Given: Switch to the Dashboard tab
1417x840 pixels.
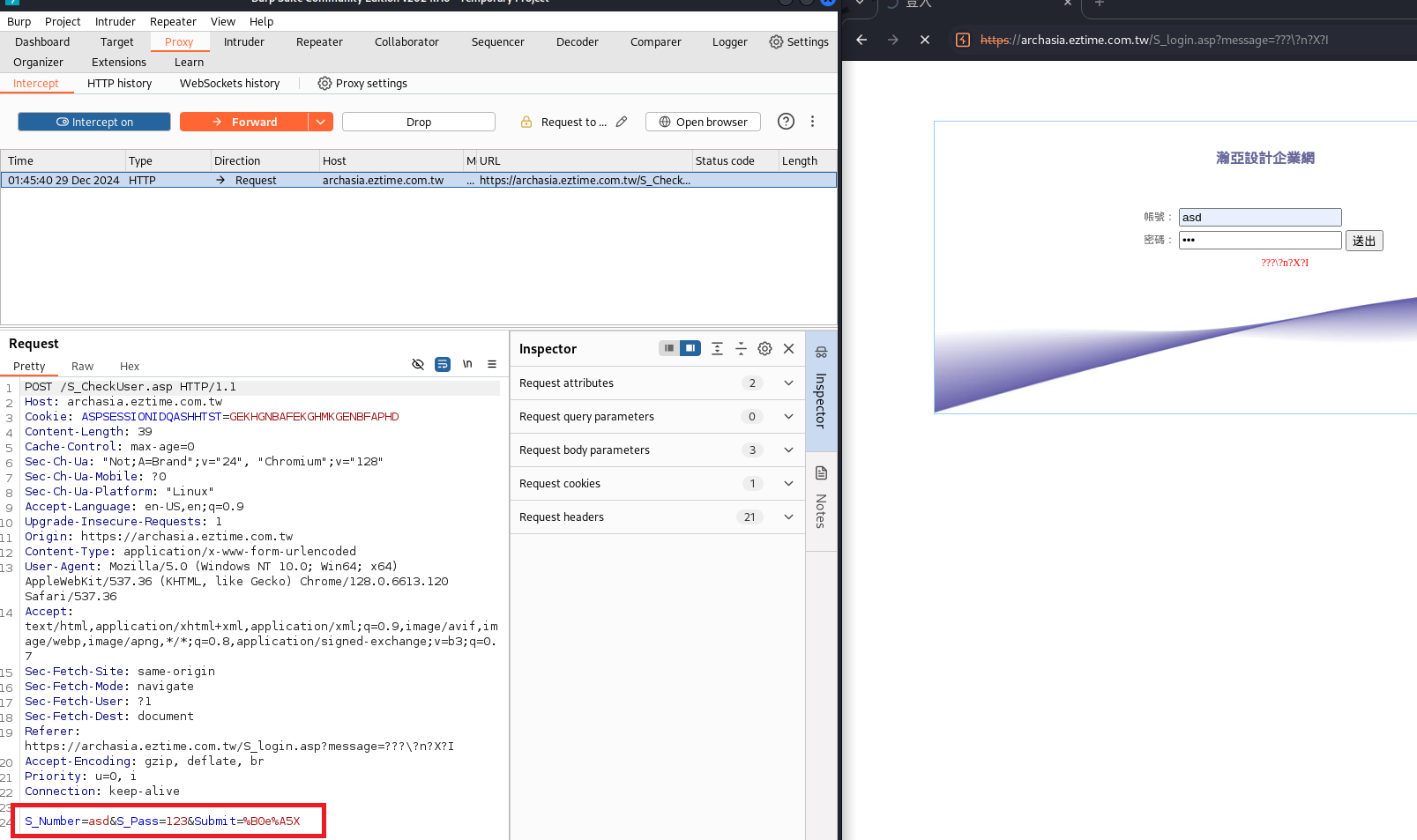Looking at the screenshot, I should pyautogui.click(x=42, y=41).
